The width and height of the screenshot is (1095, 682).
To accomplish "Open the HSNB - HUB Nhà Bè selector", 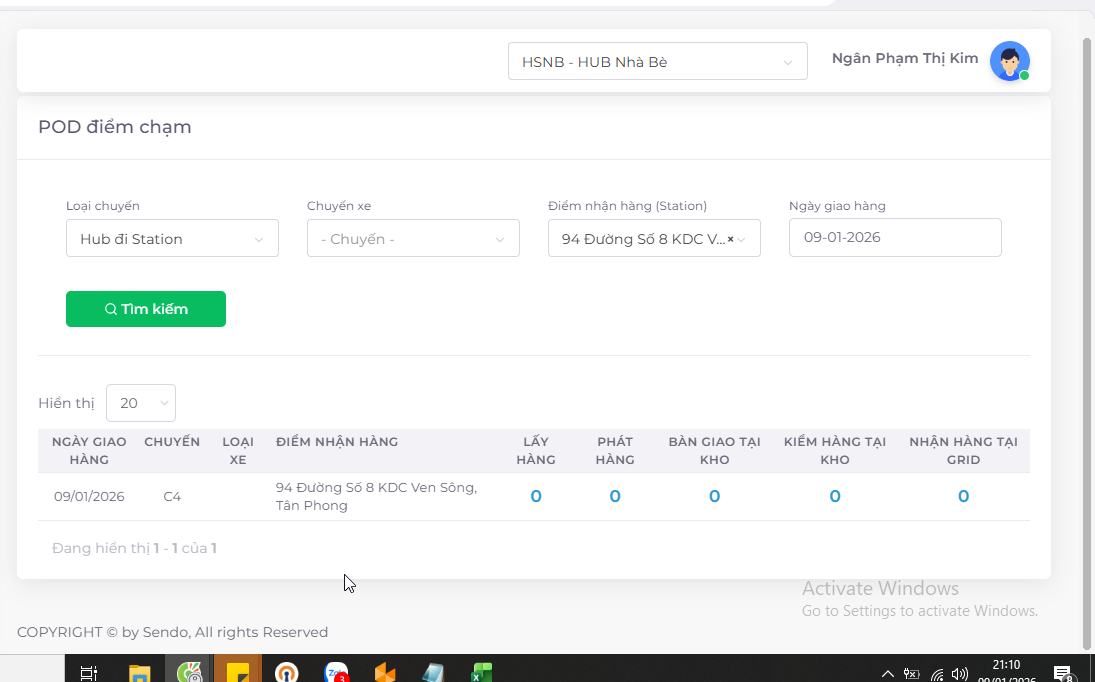I will [x=658, y=61].
